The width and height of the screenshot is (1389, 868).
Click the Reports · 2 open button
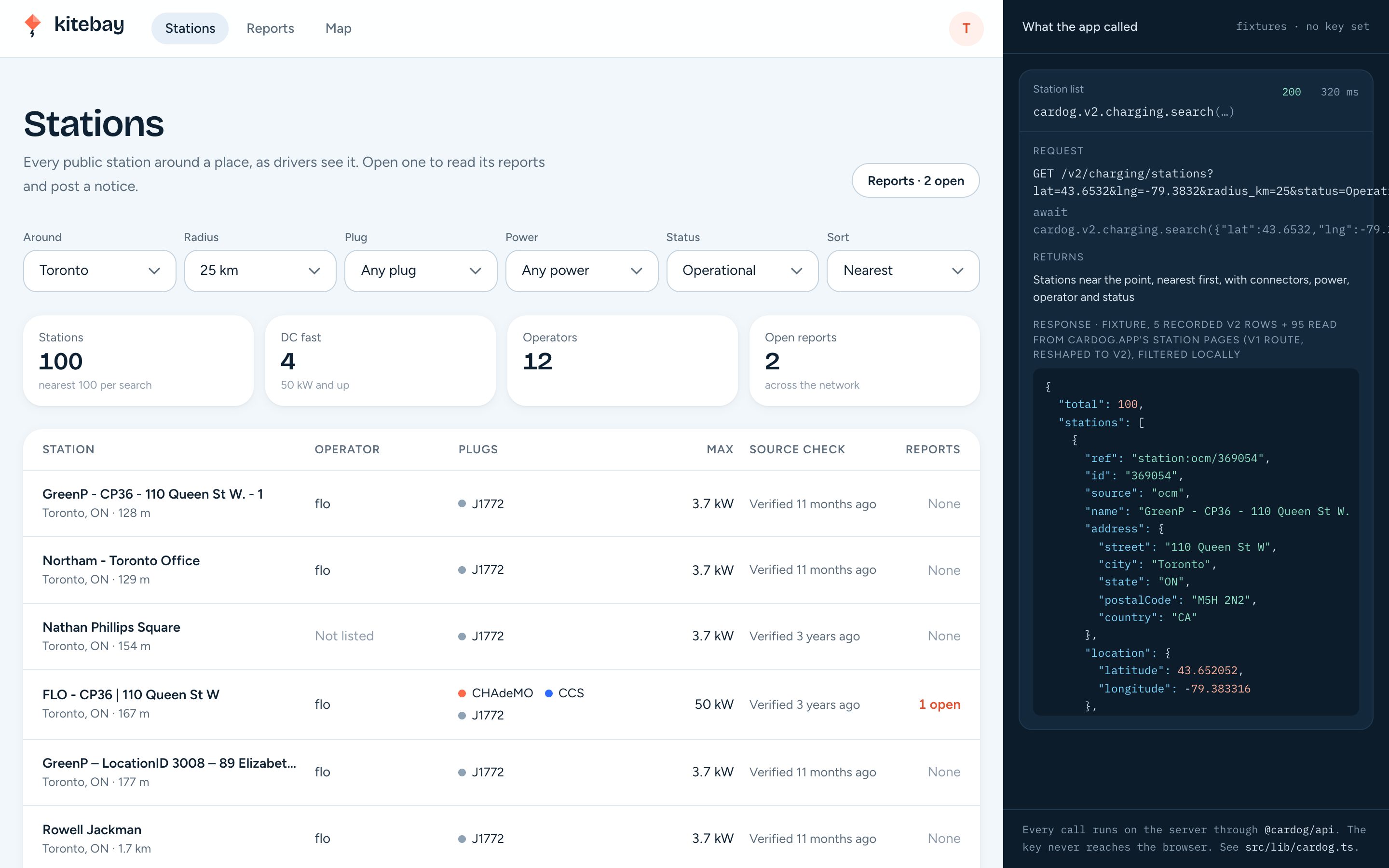pos(915,181)
